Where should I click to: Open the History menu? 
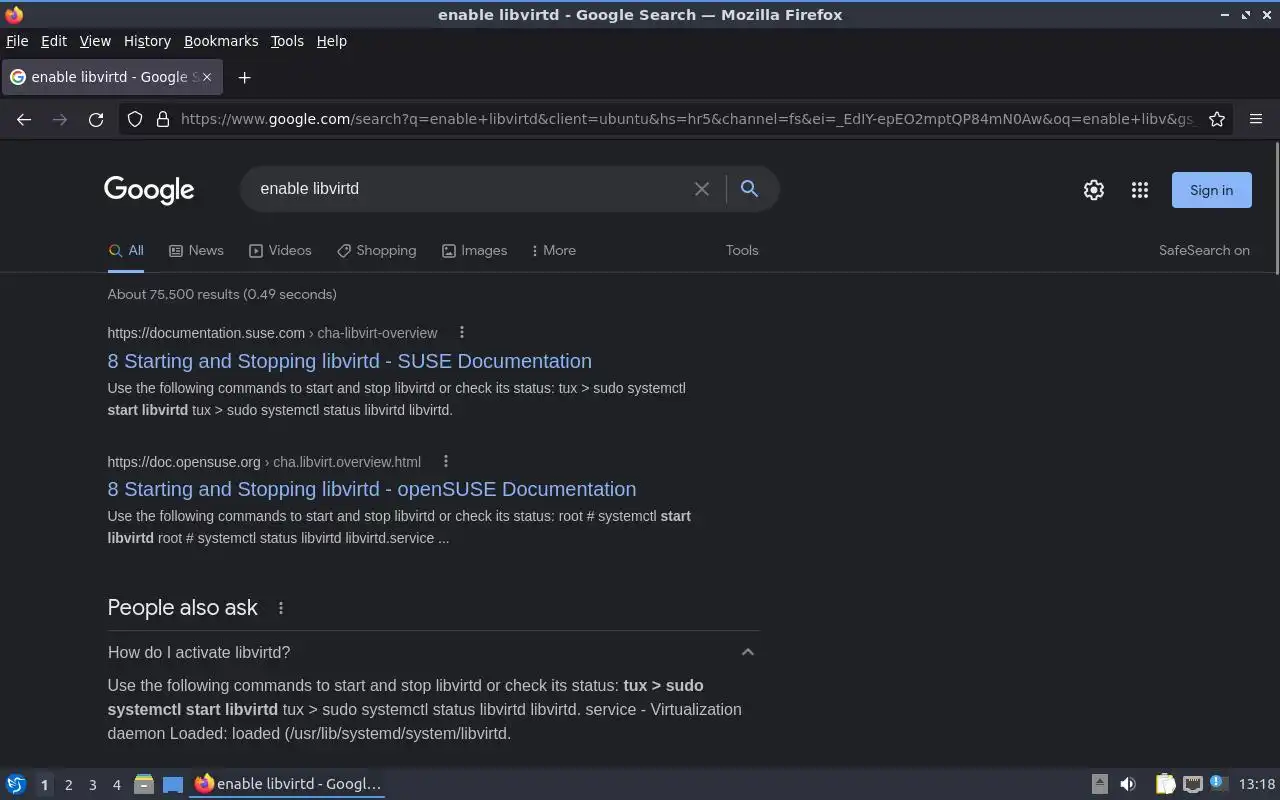coord(147,41)
